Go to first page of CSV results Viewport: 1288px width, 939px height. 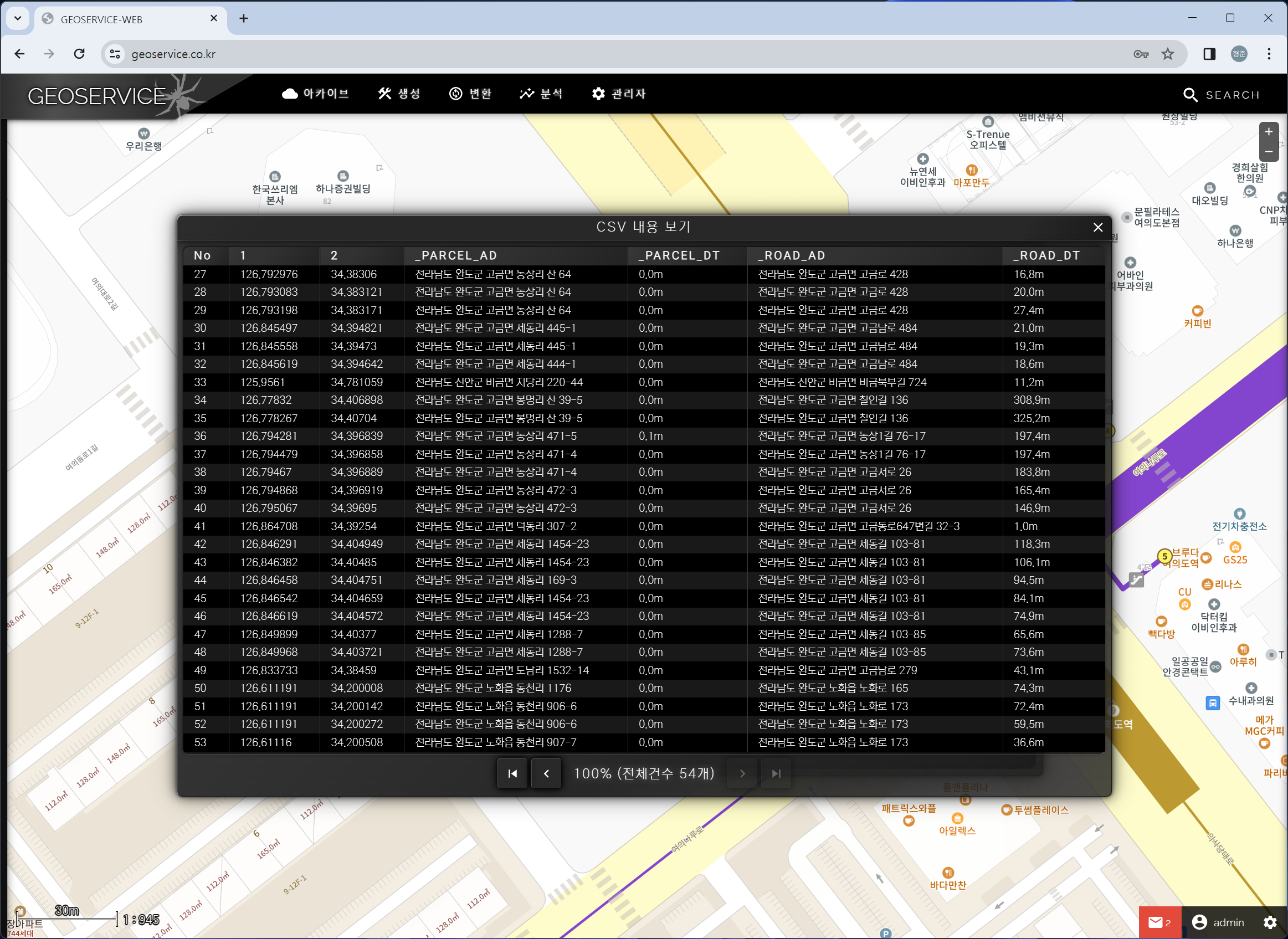pyautogui.click(x=512, y=773)
